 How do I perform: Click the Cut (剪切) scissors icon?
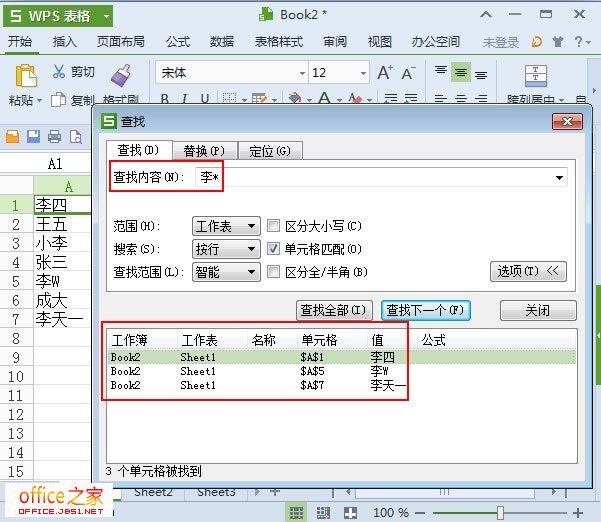click(x=59, y=72)
